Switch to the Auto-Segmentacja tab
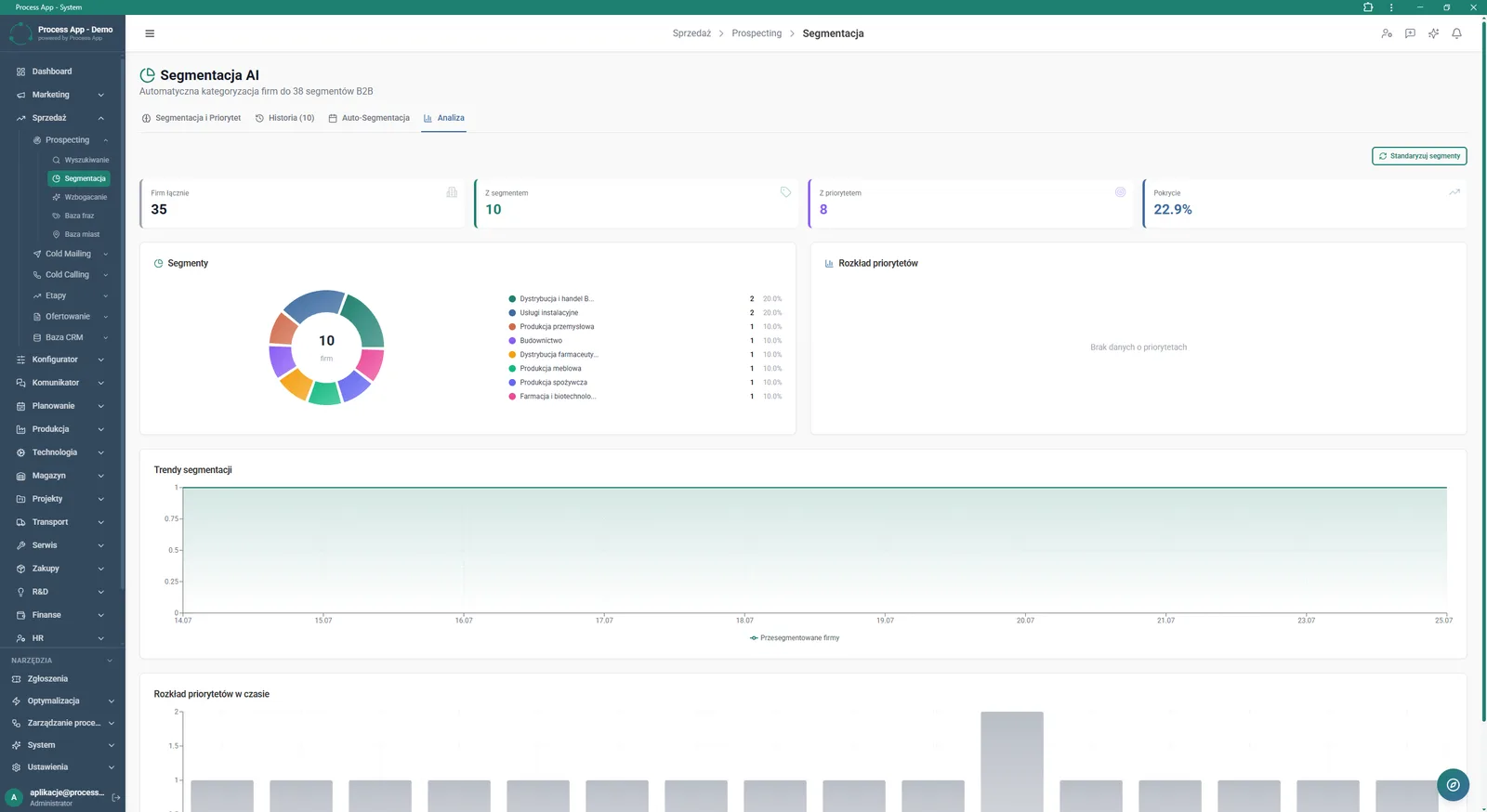This screenshot has width=1487, height=812. 369,118
